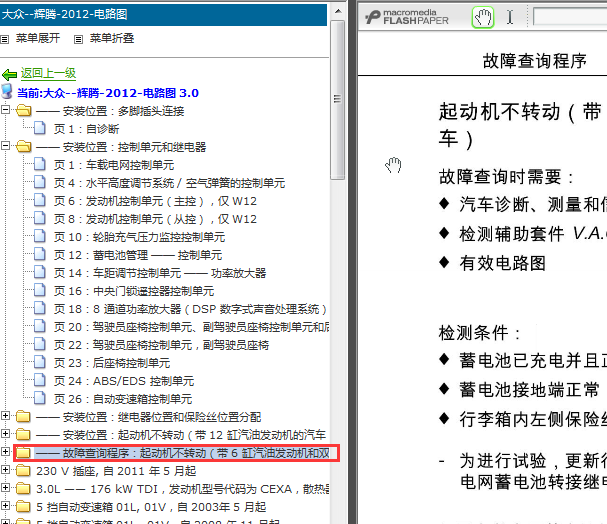Click page icon of 车载电网控制单元
This screenshot has width=607, height=524.
39,164
